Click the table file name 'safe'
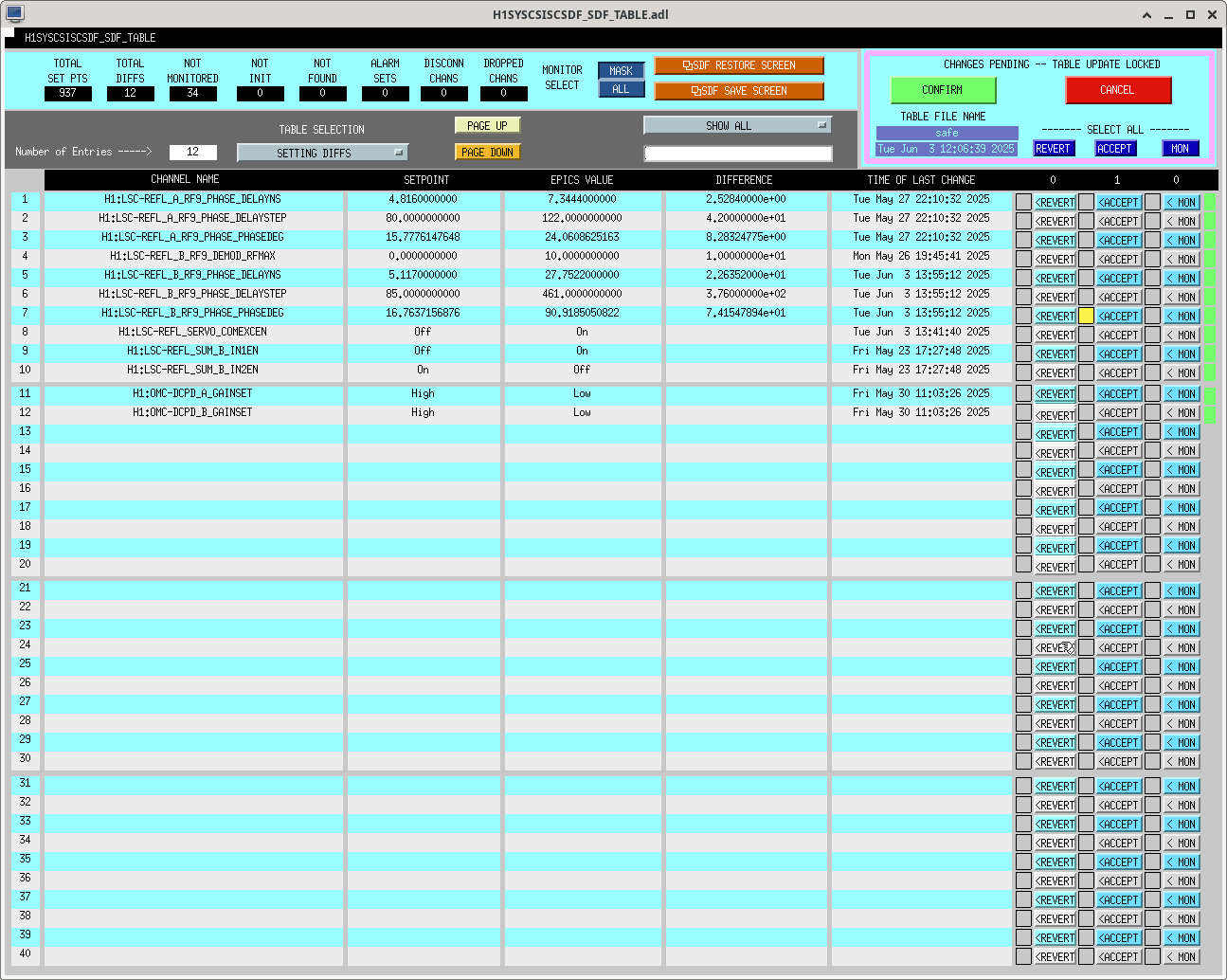This screenshot has height=980, width=1227. point(947,133)
